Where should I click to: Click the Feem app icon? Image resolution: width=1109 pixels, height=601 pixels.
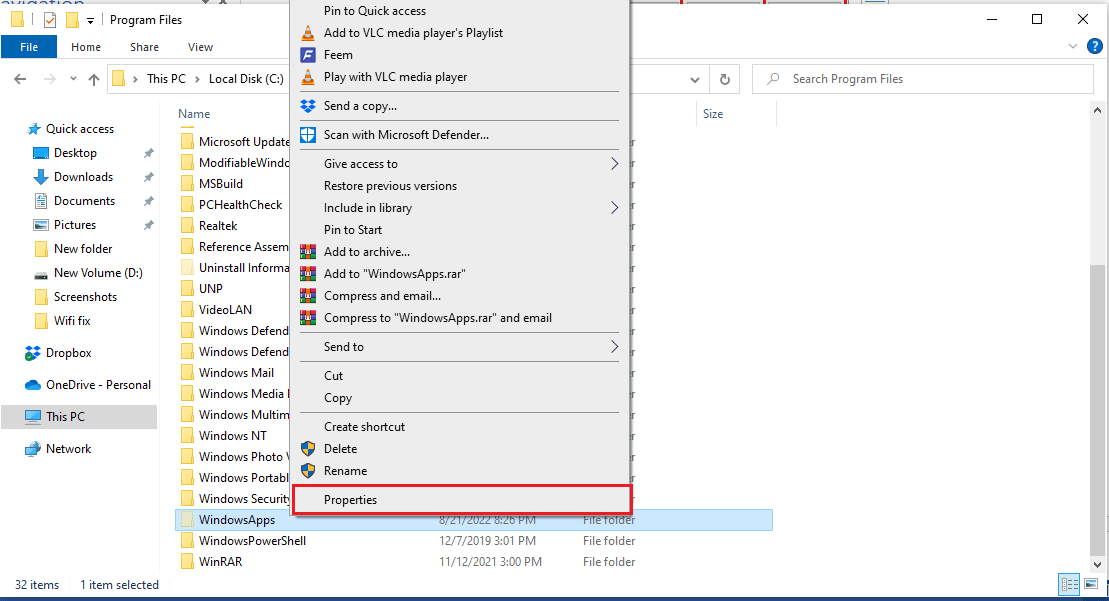coord(308,55)
